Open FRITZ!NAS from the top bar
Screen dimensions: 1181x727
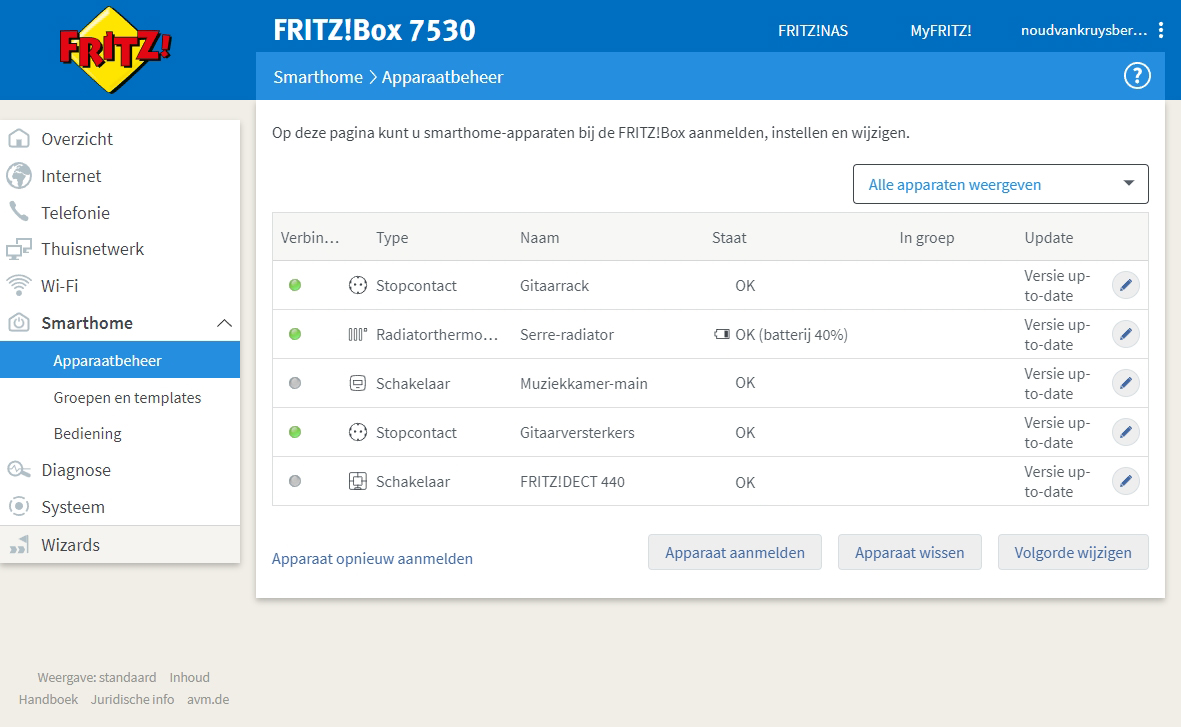813,30
